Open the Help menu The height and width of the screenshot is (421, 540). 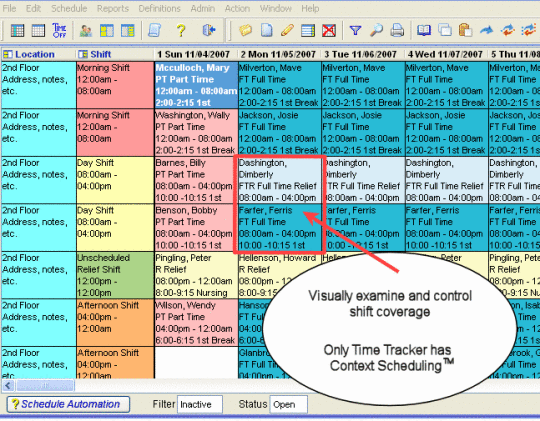pos(310,8)
